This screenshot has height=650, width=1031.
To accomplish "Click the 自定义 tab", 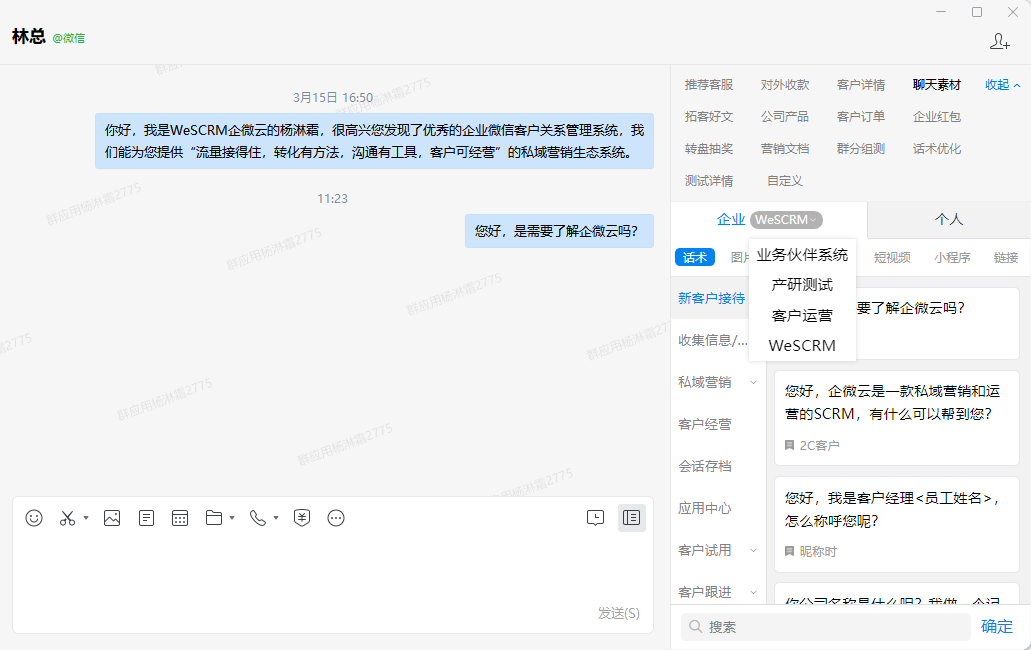I will (785, 181).
